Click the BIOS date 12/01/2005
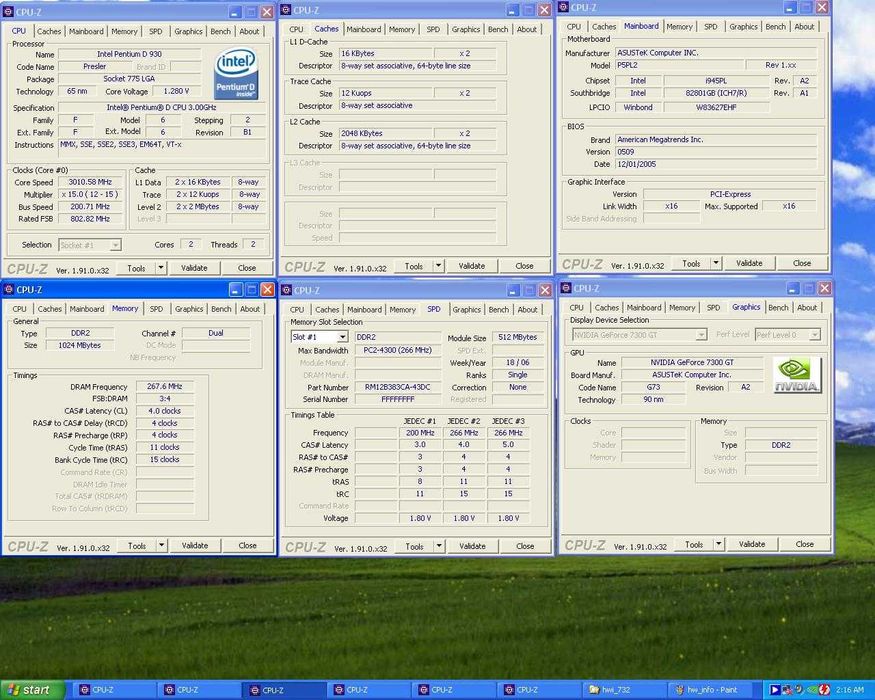 pos(716,164)
